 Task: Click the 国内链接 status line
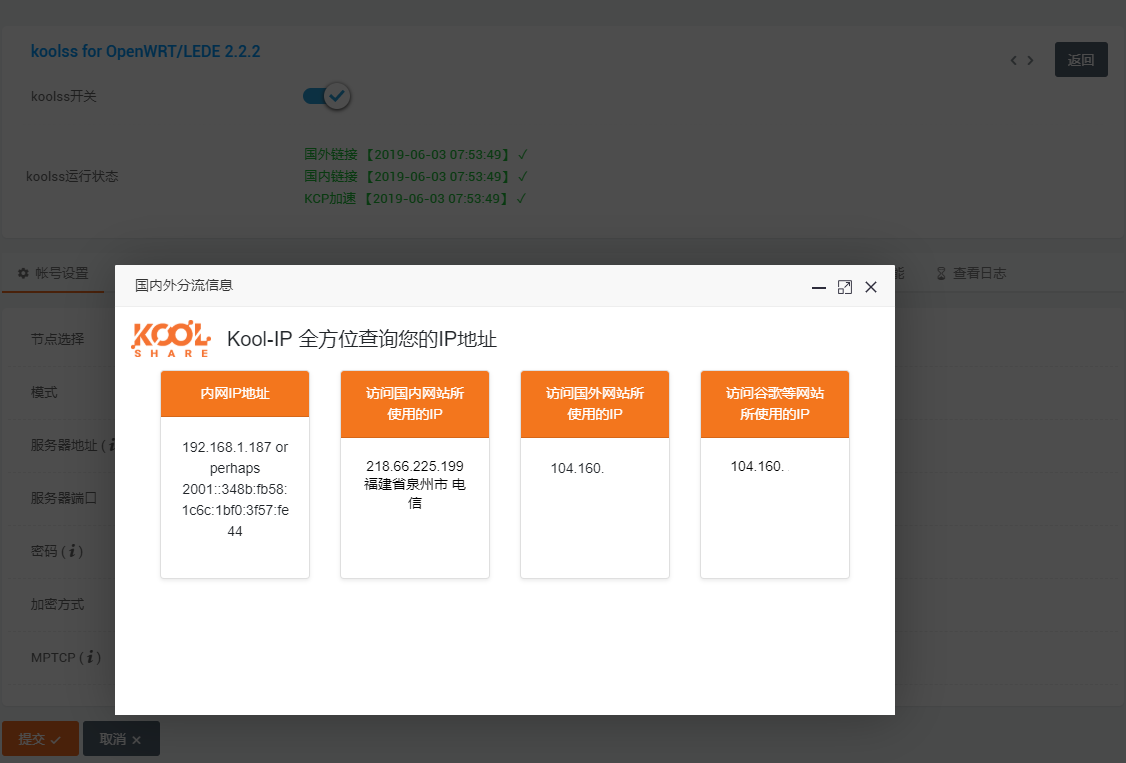(x=416, y=176)
